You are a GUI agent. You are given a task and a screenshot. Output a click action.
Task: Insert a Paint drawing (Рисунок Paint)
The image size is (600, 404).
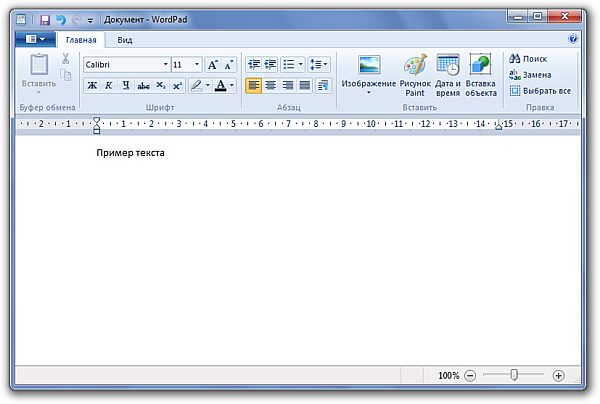point(415,75)
